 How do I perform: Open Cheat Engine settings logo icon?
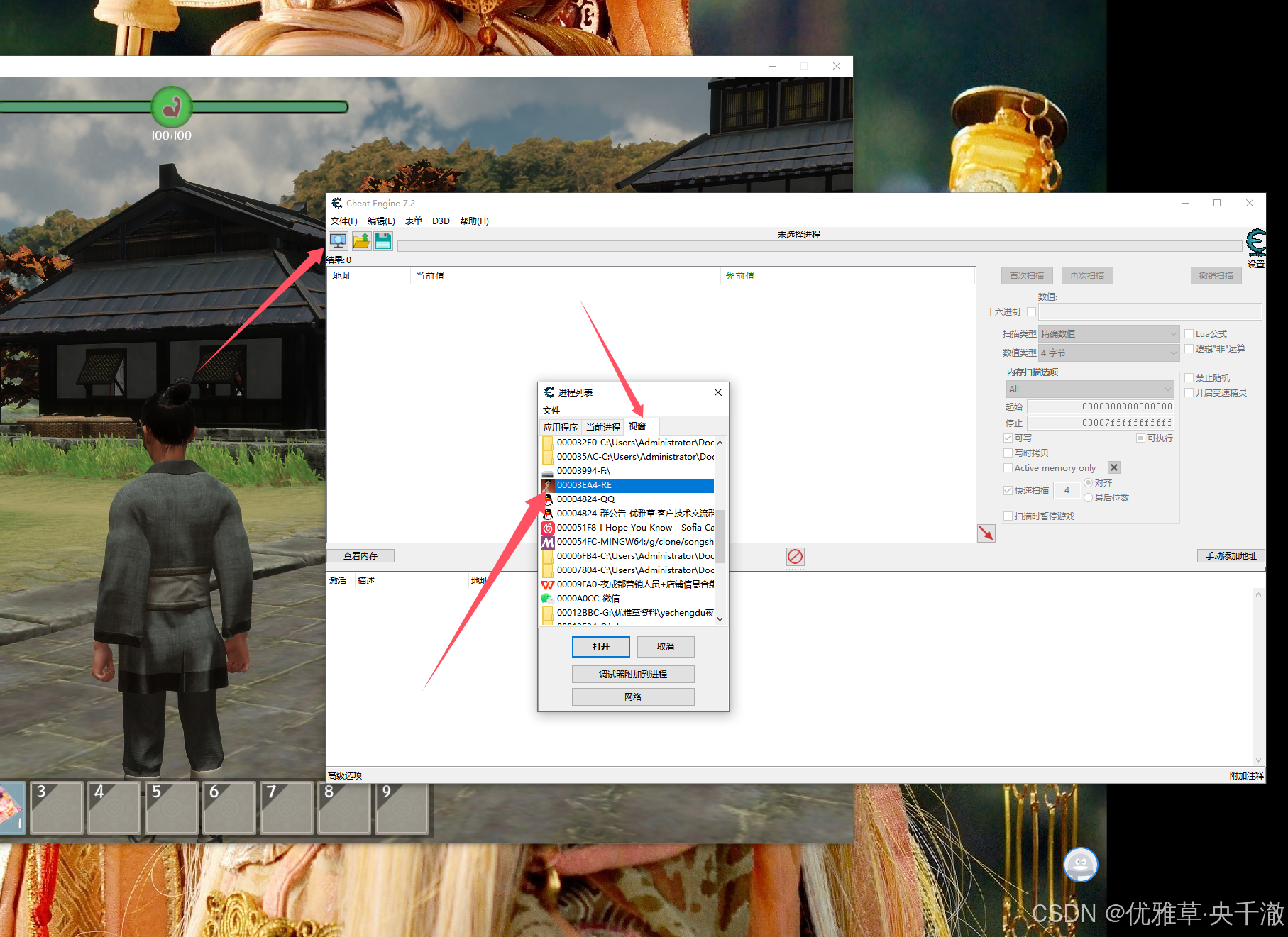[1256, 243]
